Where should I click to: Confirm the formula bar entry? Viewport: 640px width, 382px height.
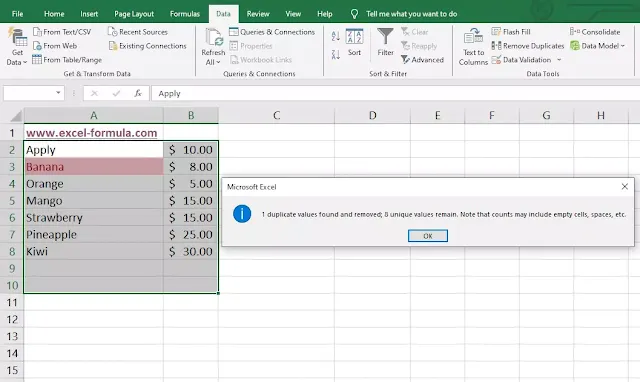coord(116,93)
